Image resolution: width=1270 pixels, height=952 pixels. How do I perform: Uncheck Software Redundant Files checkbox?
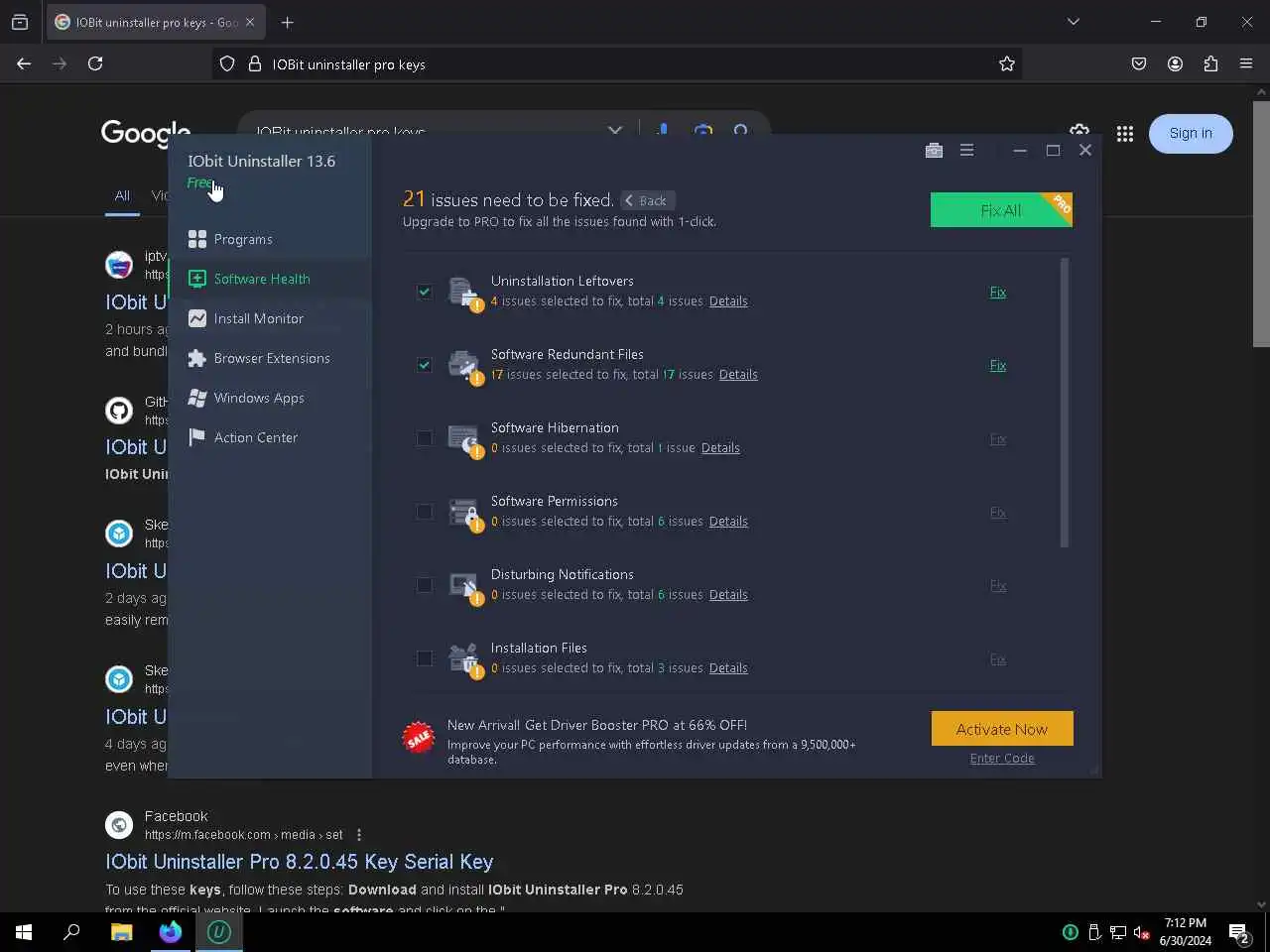(x=425, y=365)
